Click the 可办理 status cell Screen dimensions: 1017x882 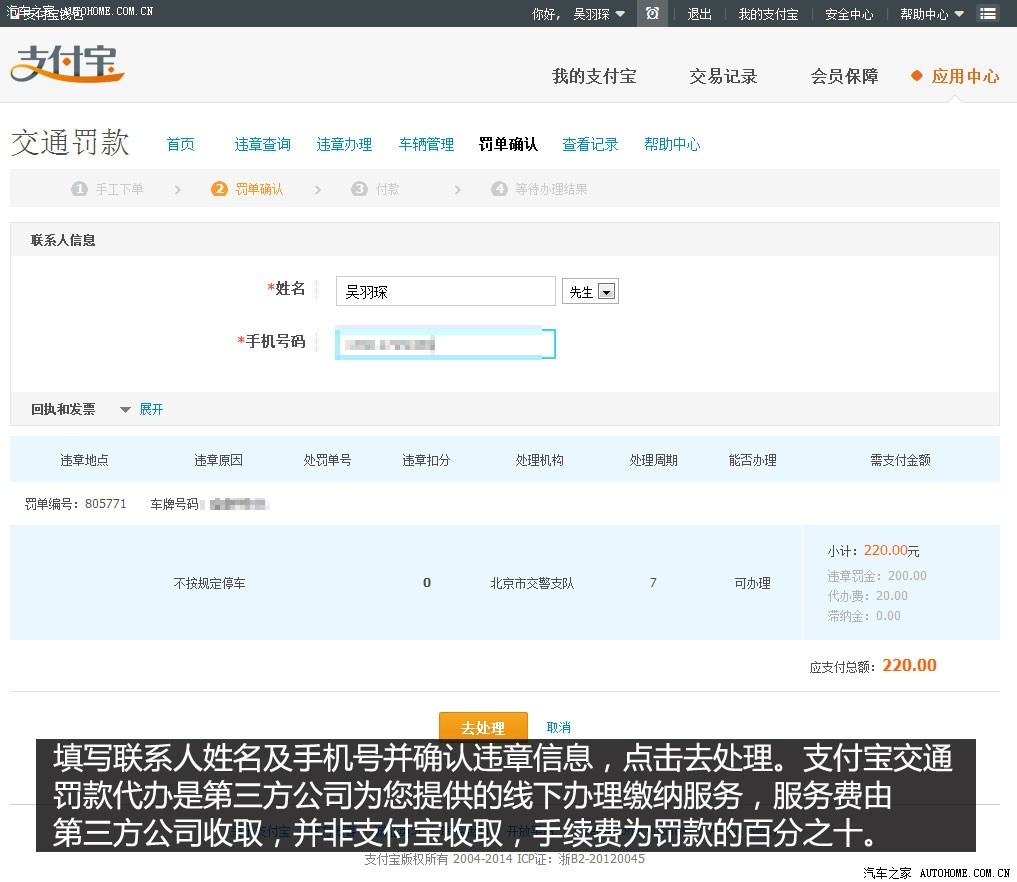coord(752,583)
